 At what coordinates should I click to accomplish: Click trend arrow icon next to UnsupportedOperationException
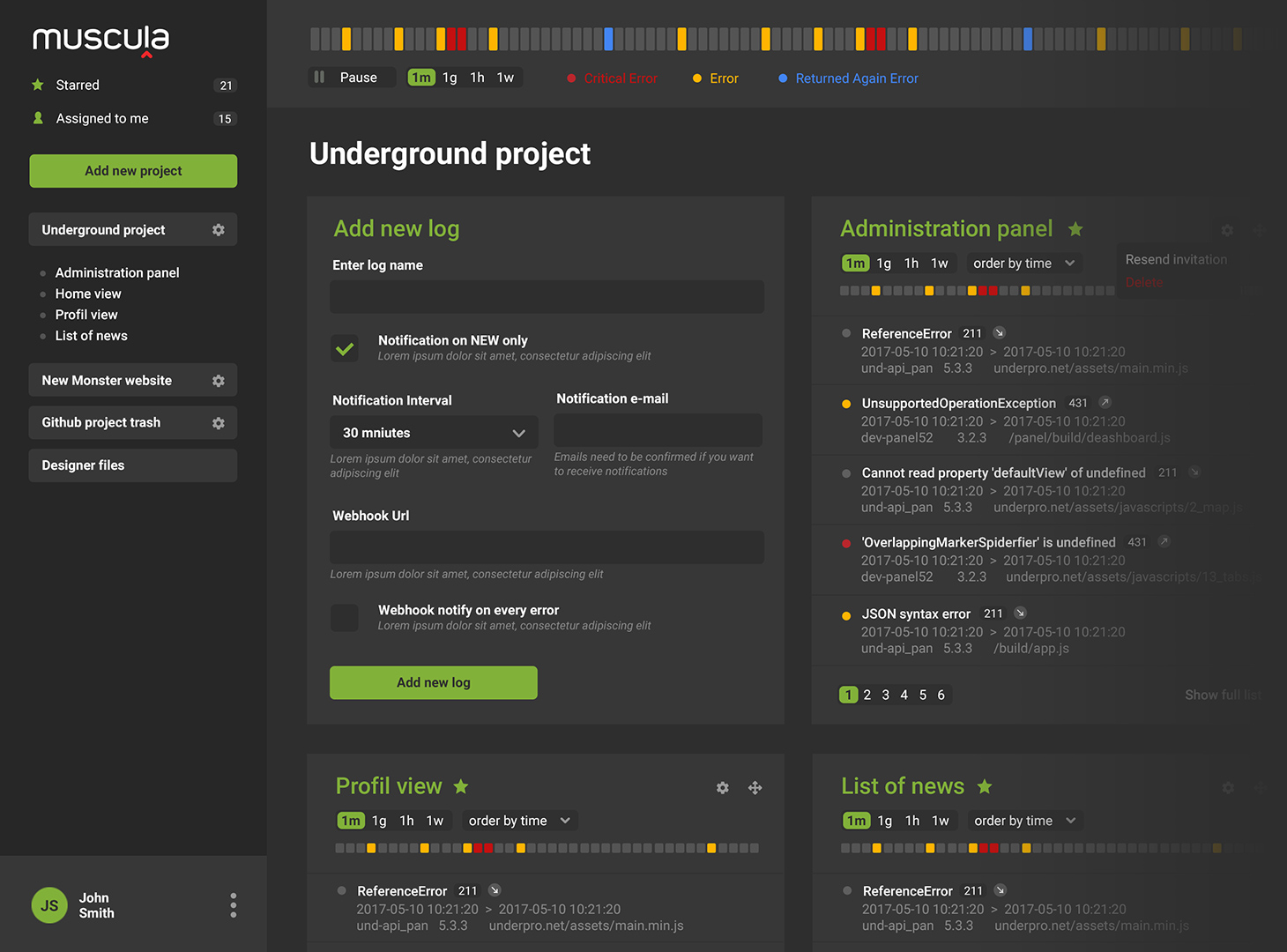1105,403
